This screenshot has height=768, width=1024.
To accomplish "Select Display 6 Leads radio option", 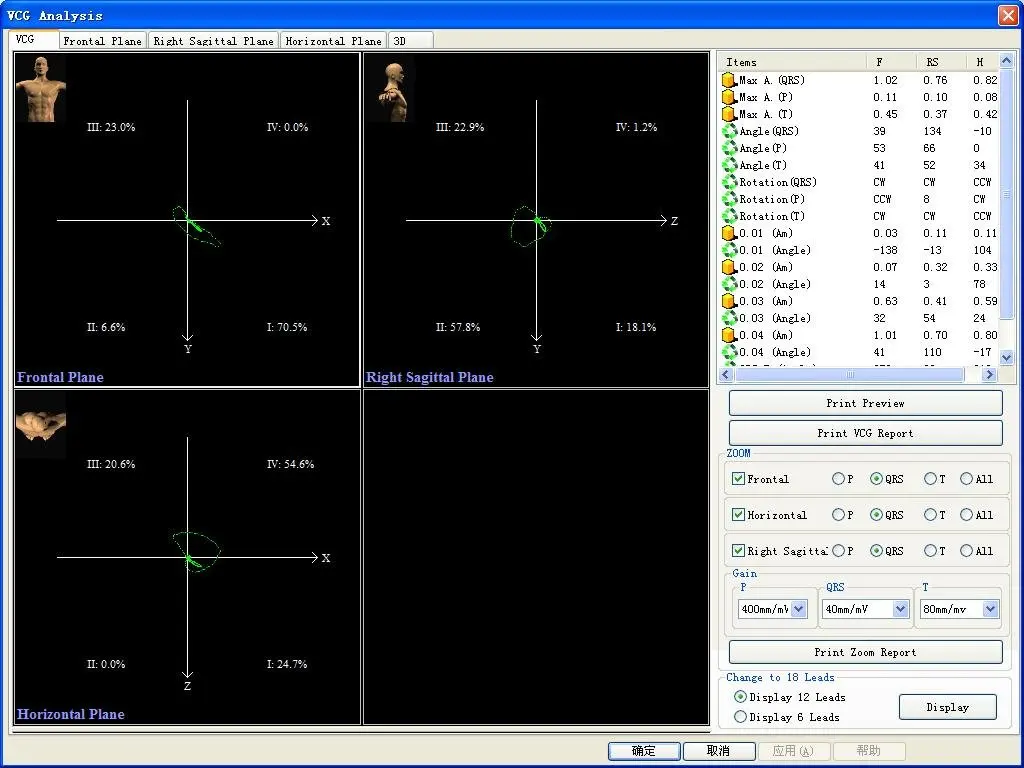I will (740, 717).
